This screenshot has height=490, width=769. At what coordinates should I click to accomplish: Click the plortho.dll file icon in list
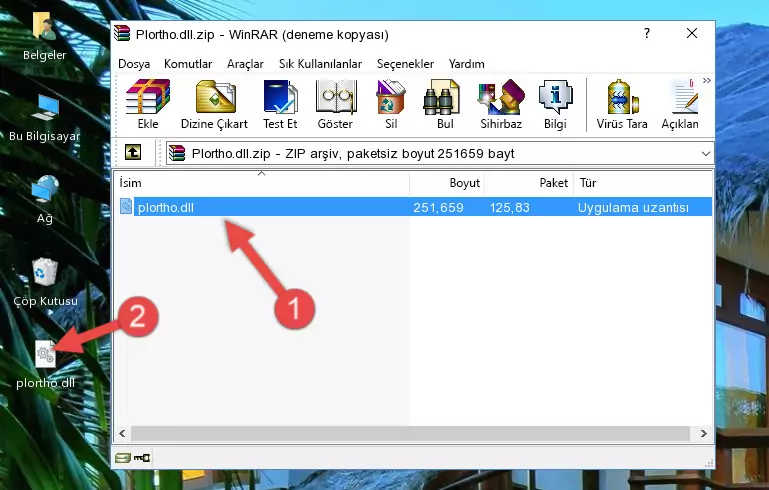(x=126, y=206)
